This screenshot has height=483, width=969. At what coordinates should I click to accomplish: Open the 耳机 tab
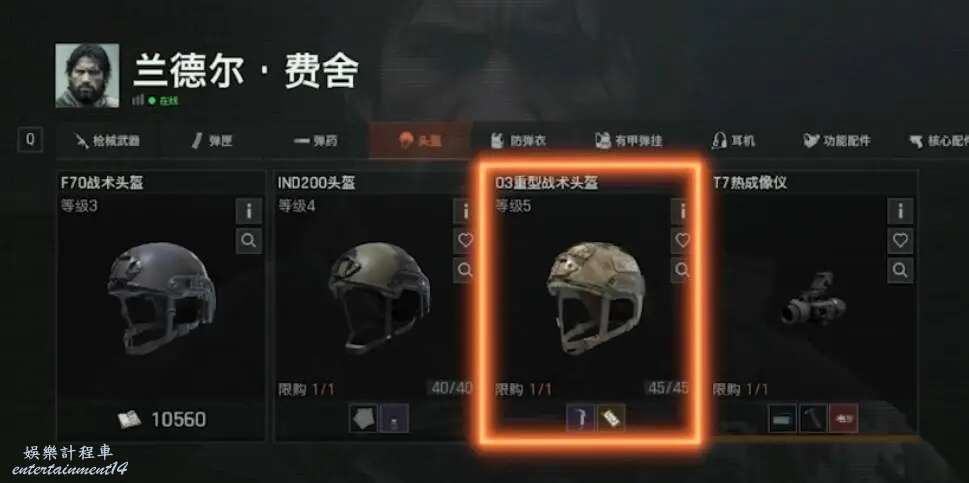733,141
